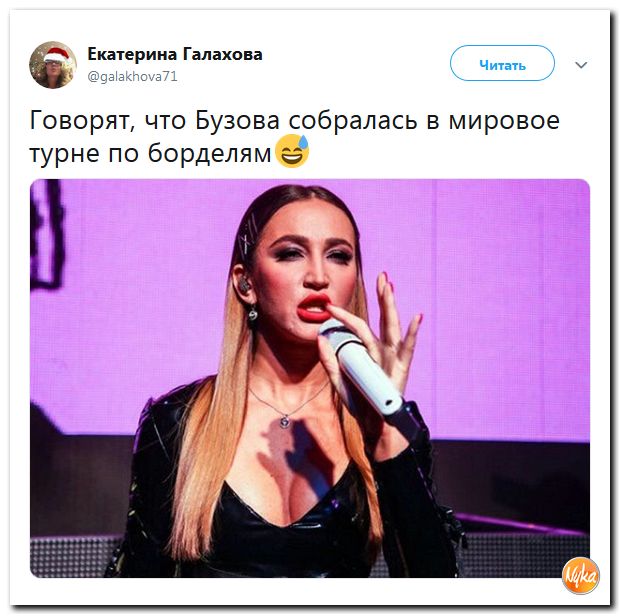Click the word Бузова in the tweet
The image size is (621, 616).
coord(238,120)
